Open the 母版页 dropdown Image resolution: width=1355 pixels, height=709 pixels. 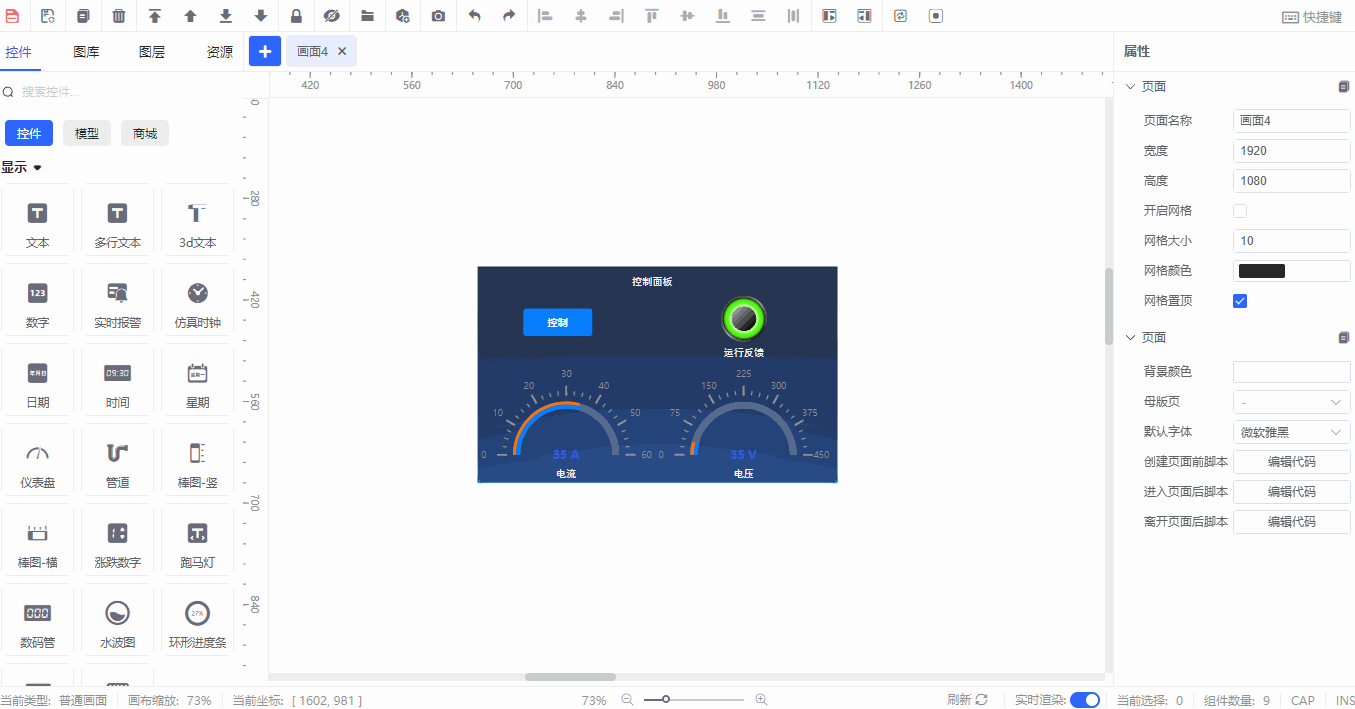tap(1291, 402)
